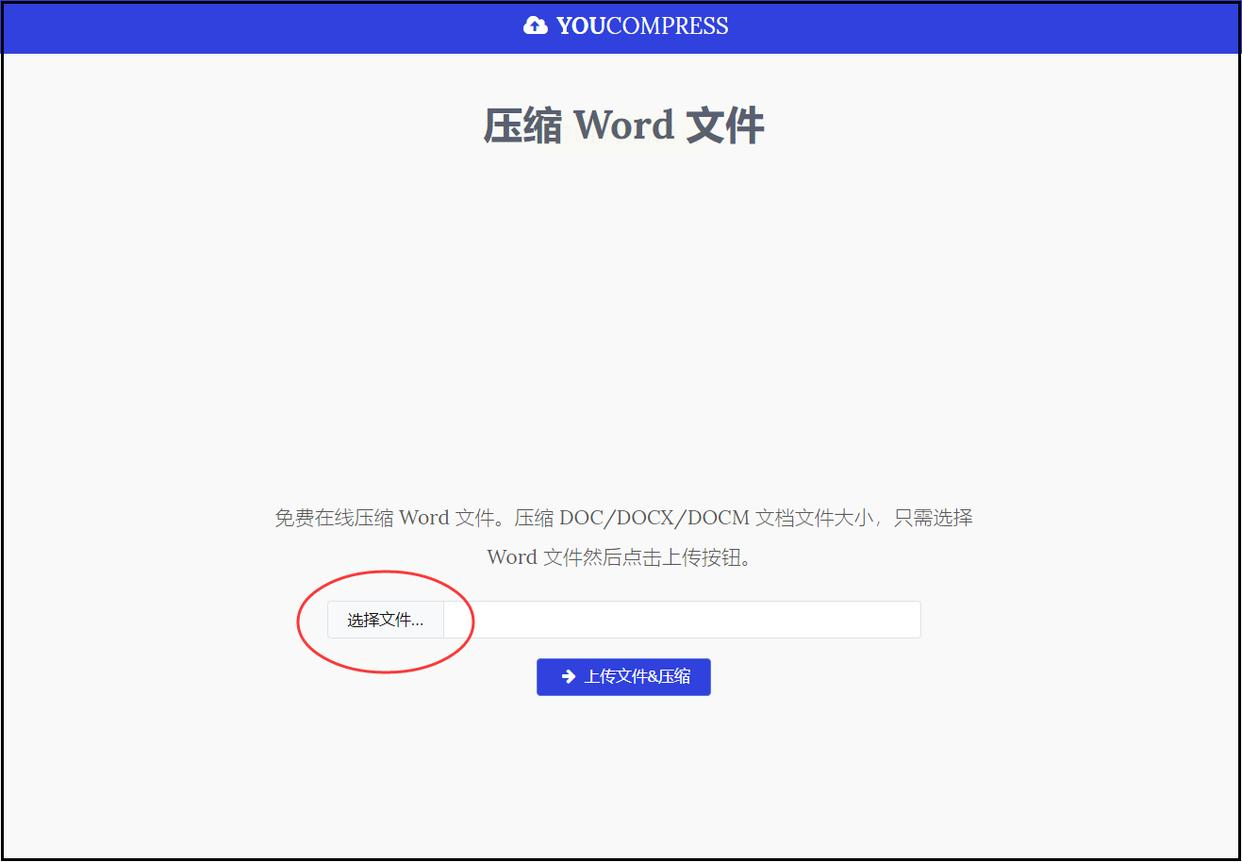This screenshot has width=1242, height=862.
Task: Click the YouCompress cloud upload logo icon
Action: [x=535, y=26]
